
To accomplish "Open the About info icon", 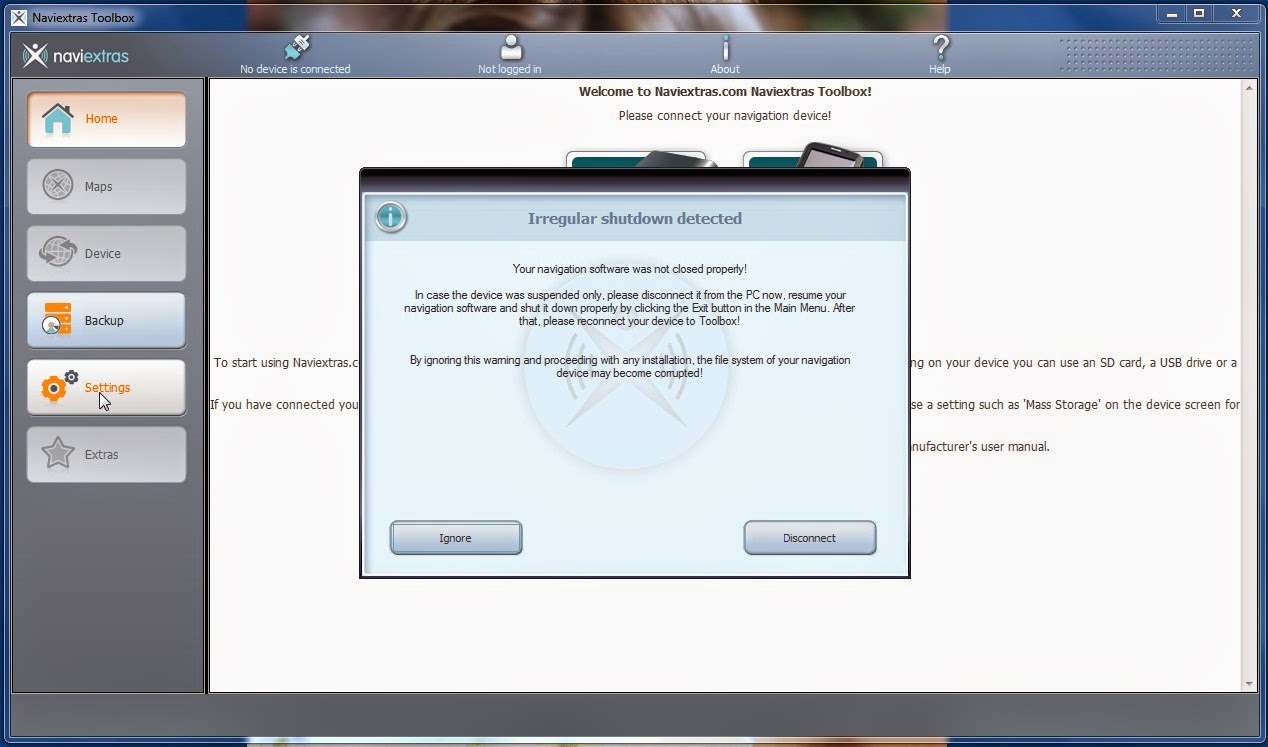I will [x=725, y=47].
